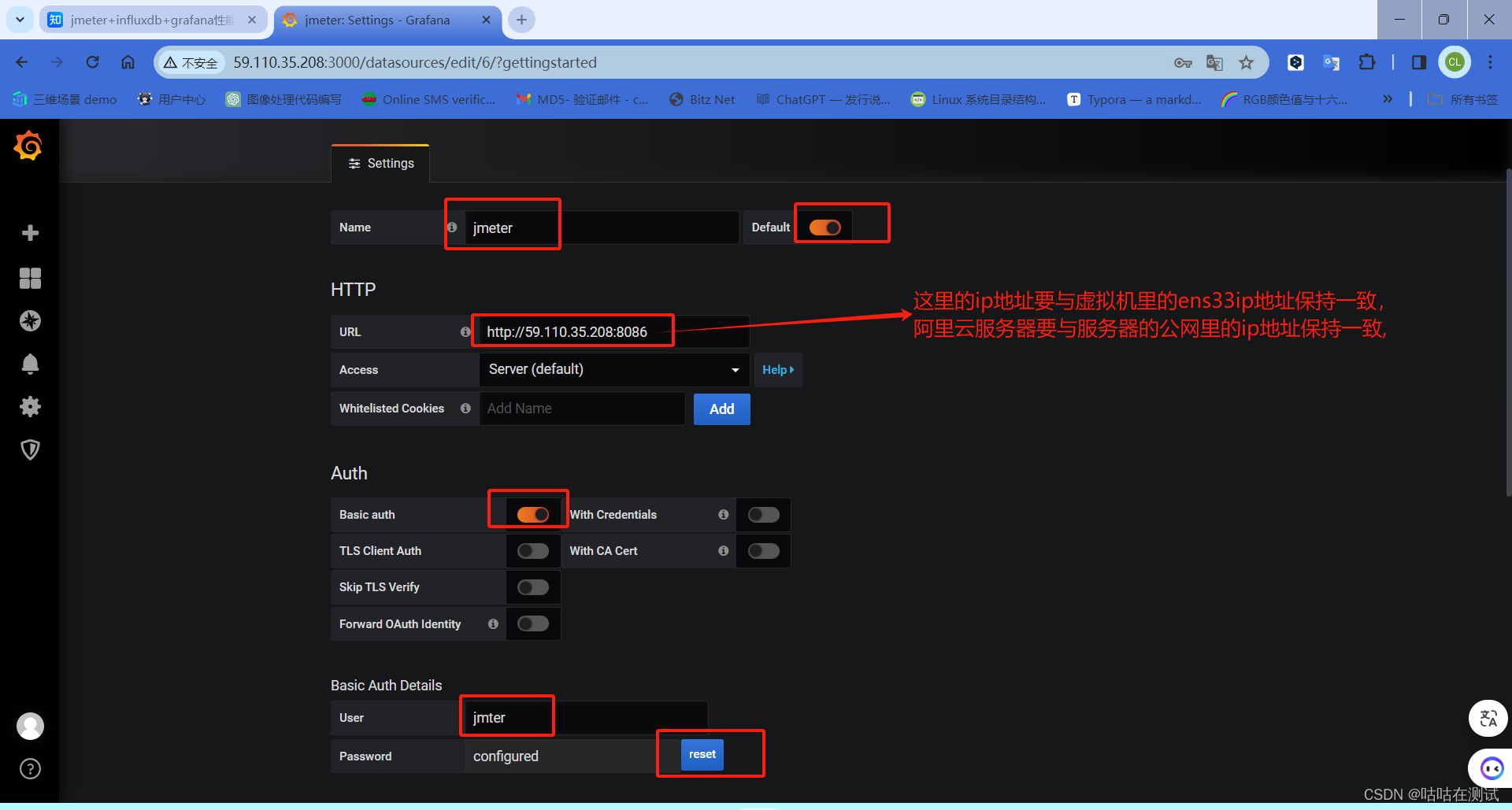Screen dimensions: 1512x810
Task: Bookmark this page with the star icon
Action: pyautogui.click(x=1246, y=62)
